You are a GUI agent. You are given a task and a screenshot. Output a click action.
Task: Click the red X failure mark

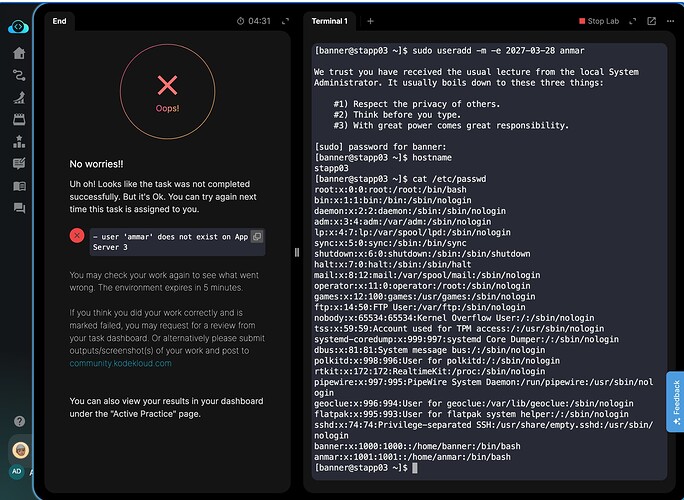[168, 85]
